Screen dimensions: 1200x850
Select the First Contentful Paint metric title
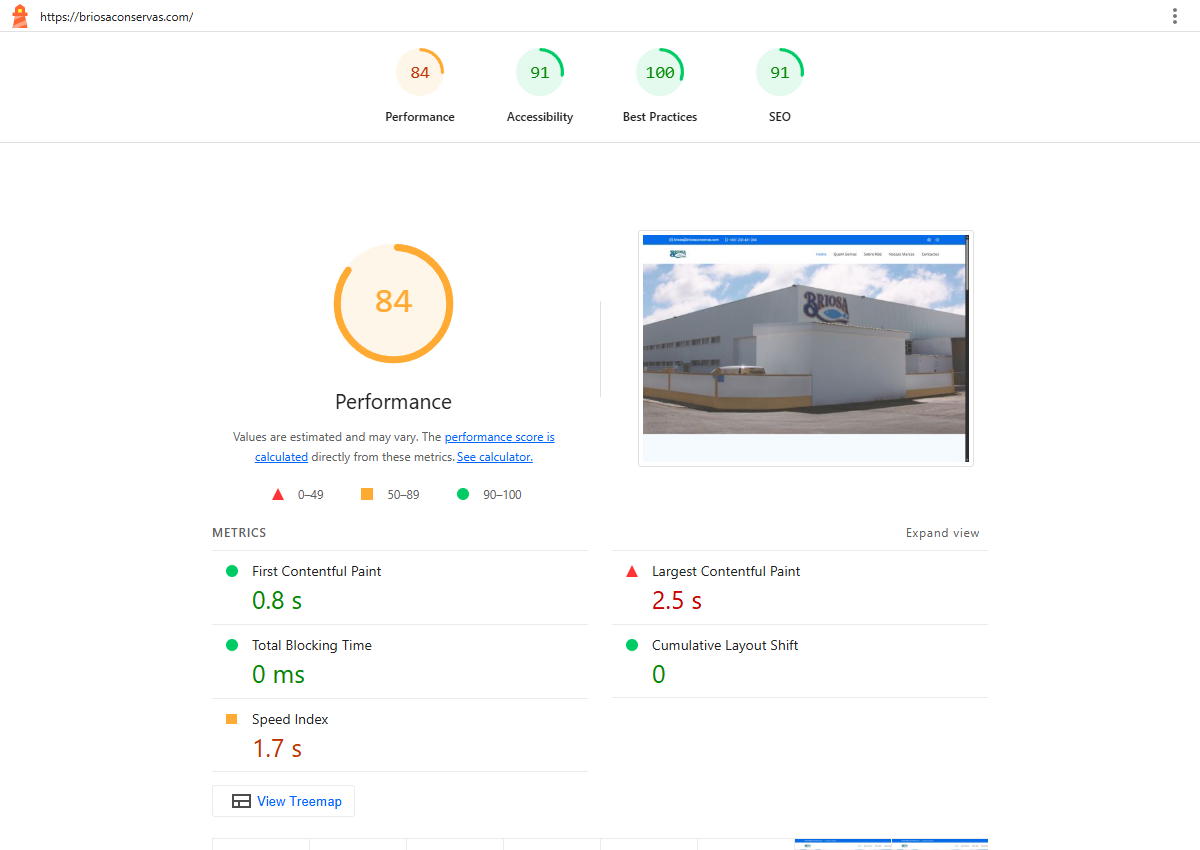pyautogui.click(x=317, y=571)
